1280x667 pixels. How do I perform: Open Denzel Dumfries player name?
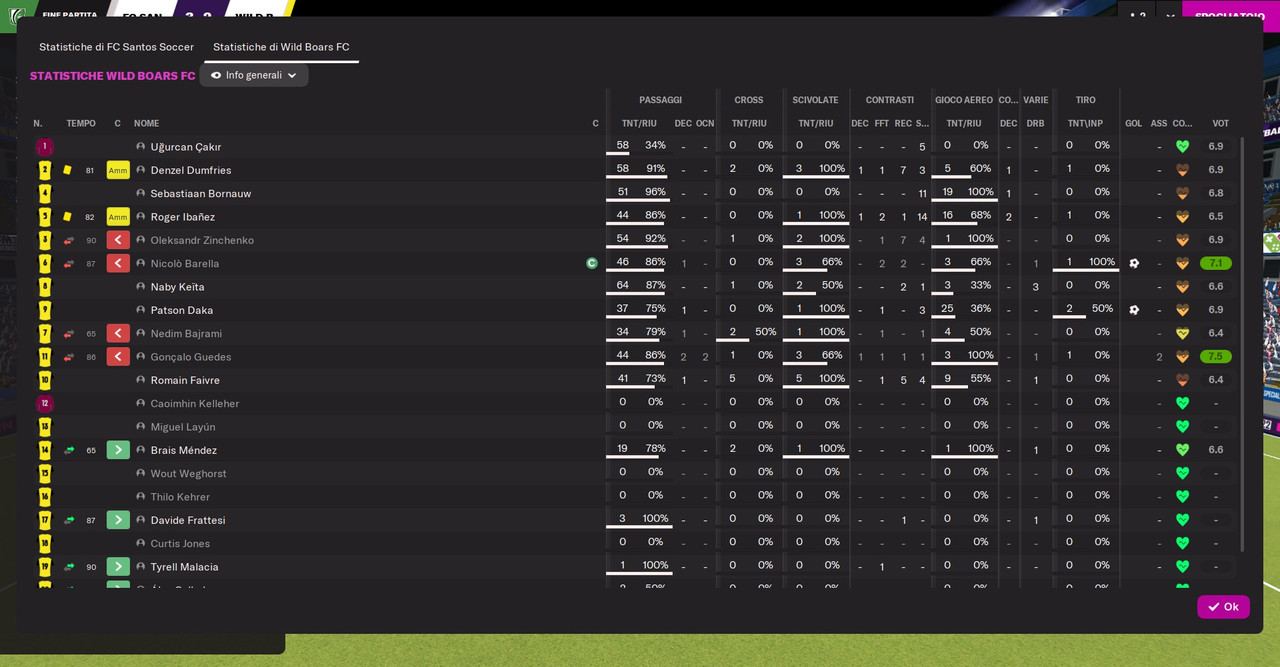[x=191, y=170]
